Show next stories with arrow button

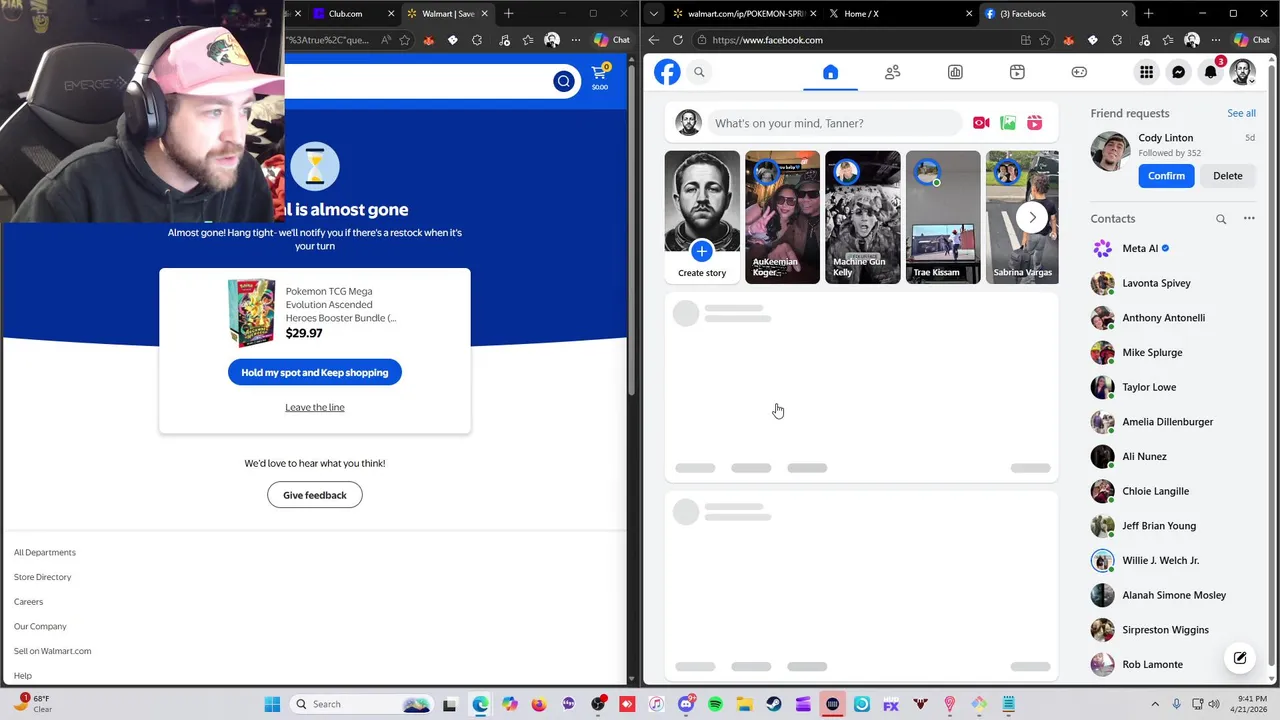tap(1032, 217)
